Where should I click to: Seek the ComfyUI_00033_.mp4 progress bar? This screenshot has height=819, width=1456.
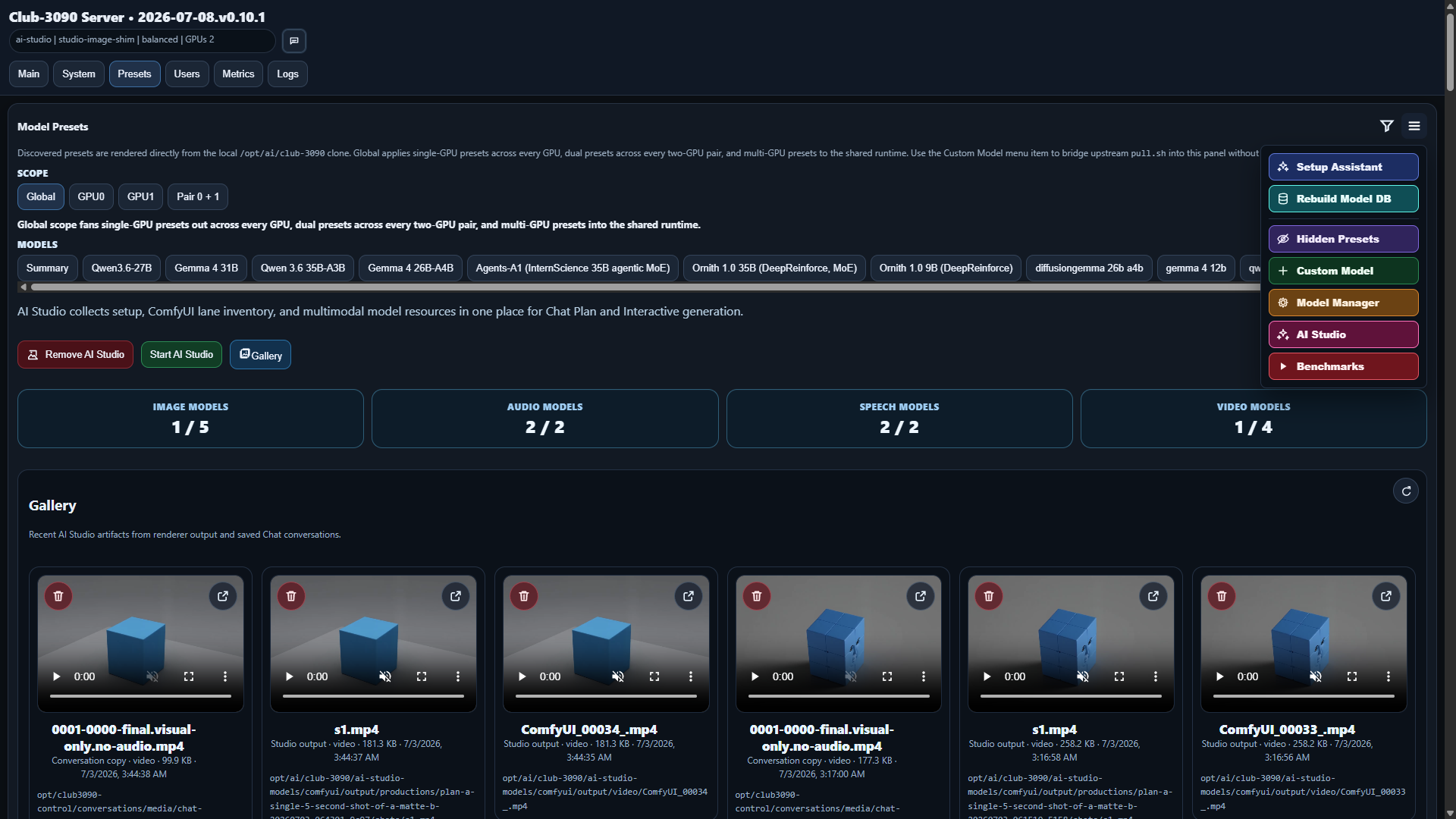click(1304, 696)
